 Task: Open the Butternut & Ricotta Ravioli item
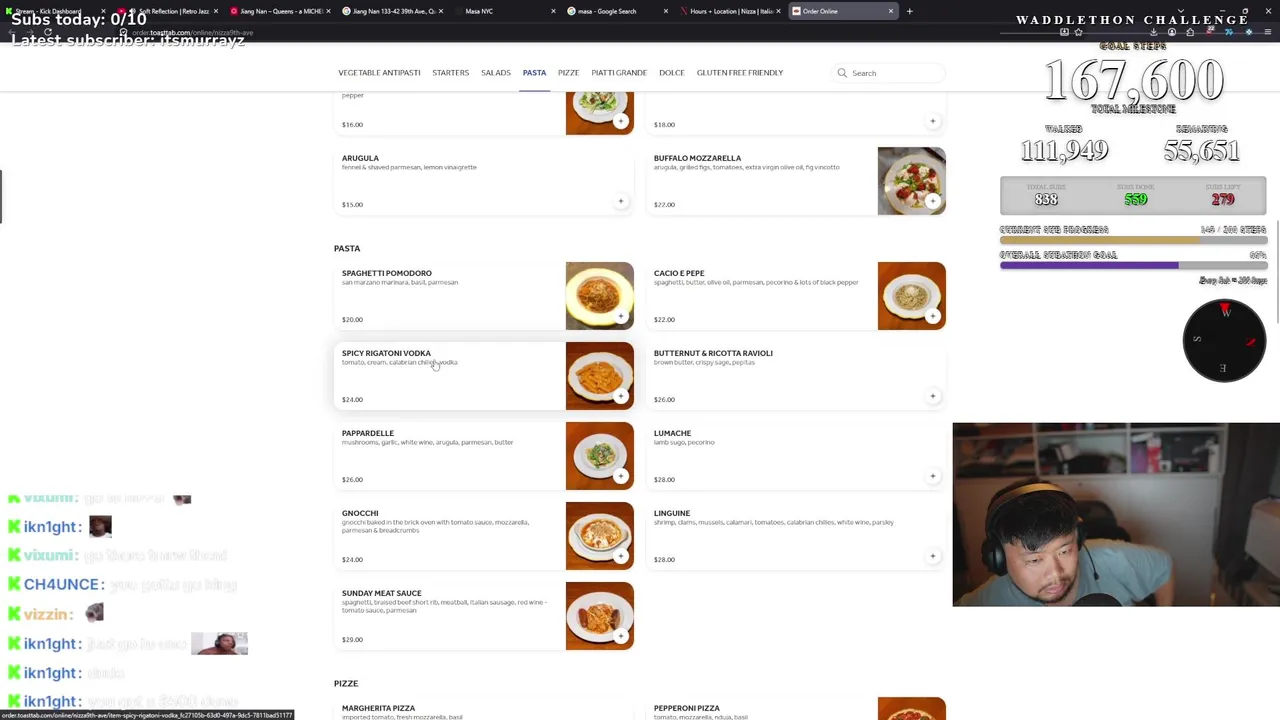tap(713, 353)
